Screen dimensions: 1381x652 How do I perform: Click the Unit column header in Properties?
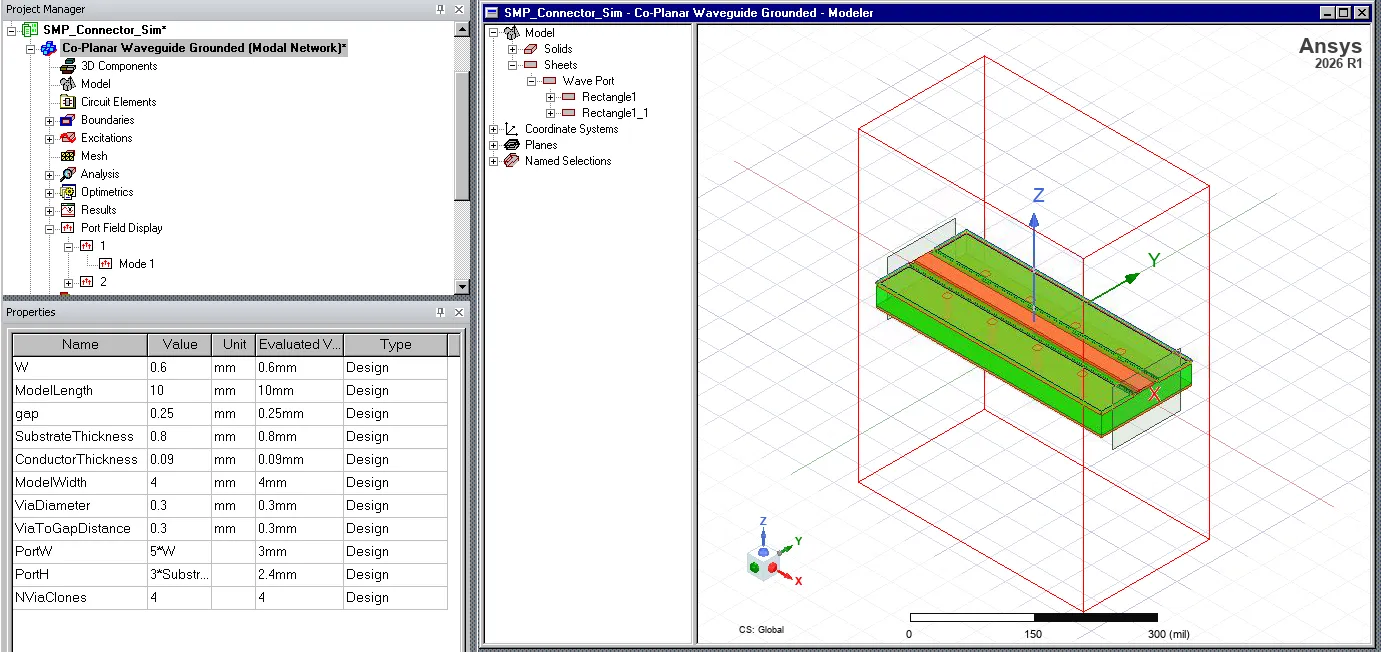pos(233,344)
